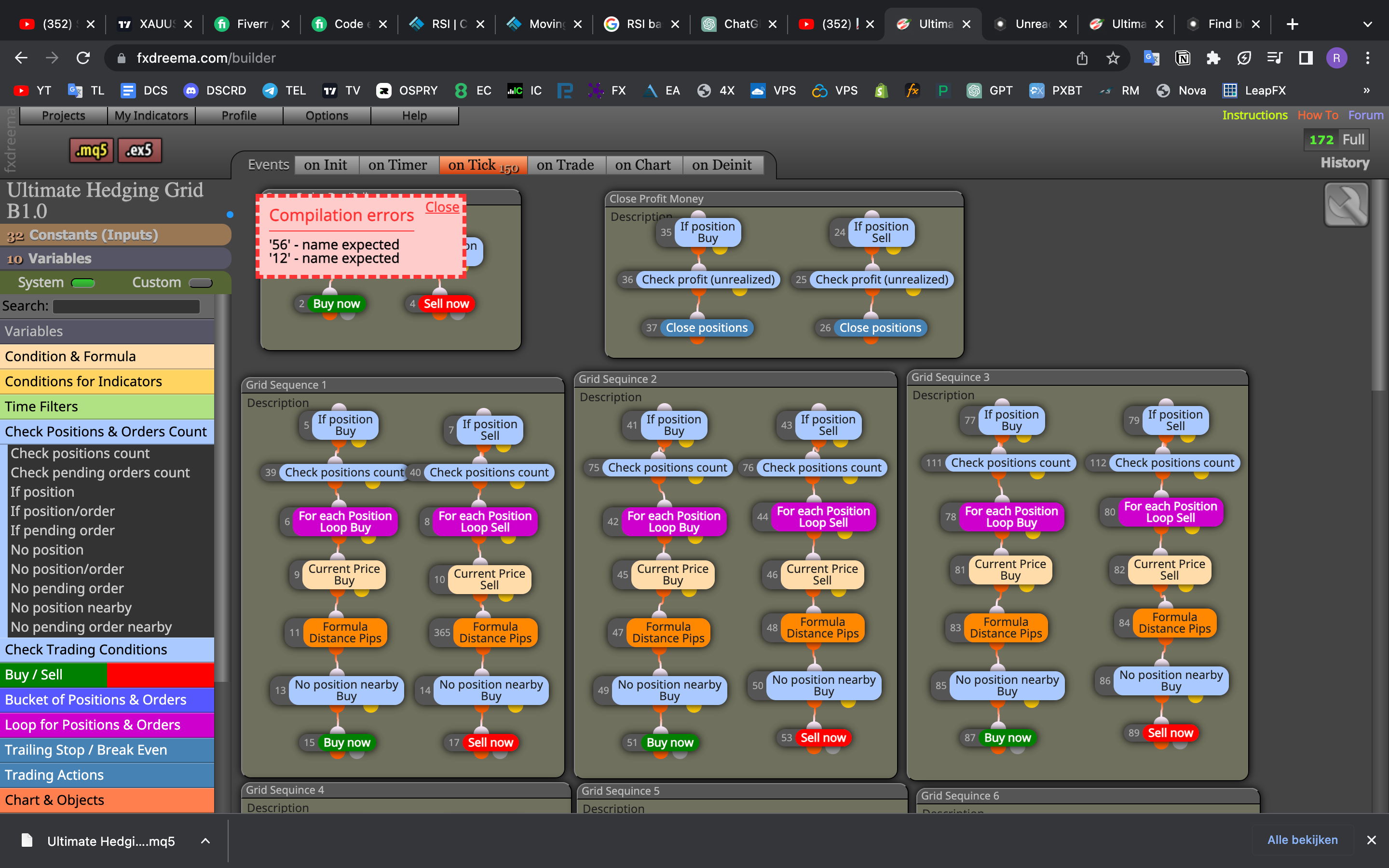Reload the fxdreema builder page
1389x868 pixels.
pyautogui.click(x=83, y=58)
